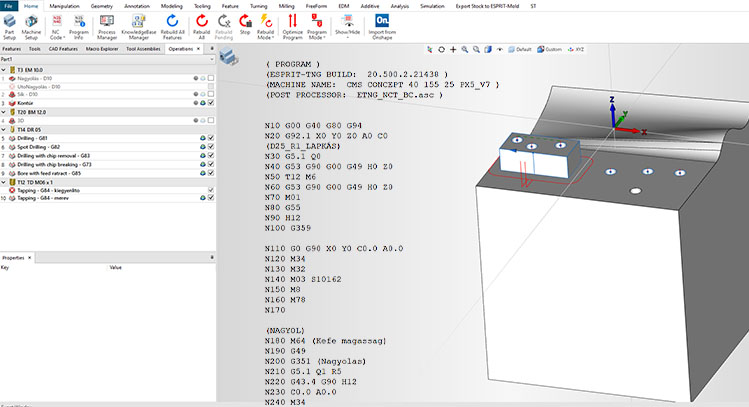The height and width of the screenshot is (407, 749).
Task: Open the Part1 dropdown
Action: point(212,59)
